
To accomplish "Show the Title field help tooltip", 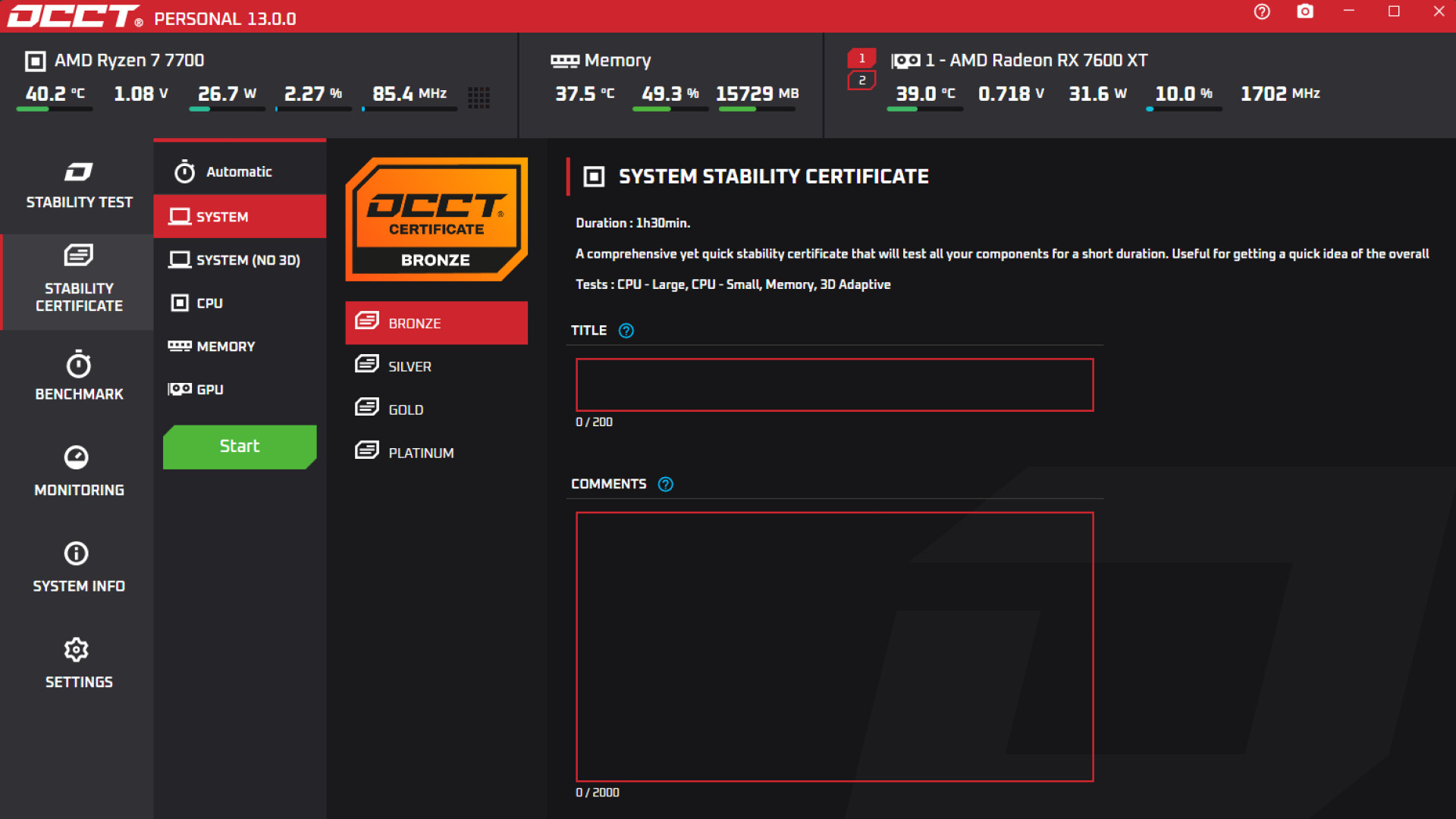I will pyautogui.click(x=626, y=331).
